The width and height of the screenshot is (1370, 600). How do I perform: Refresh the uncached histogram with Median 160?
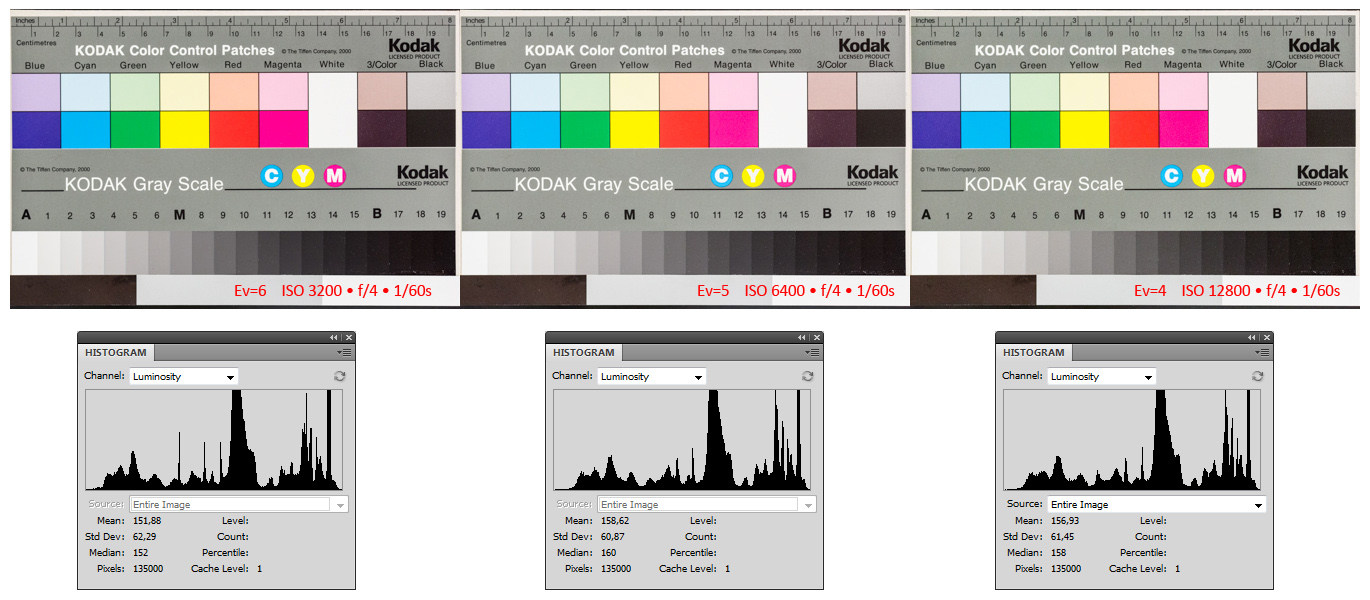pos(808,376)
